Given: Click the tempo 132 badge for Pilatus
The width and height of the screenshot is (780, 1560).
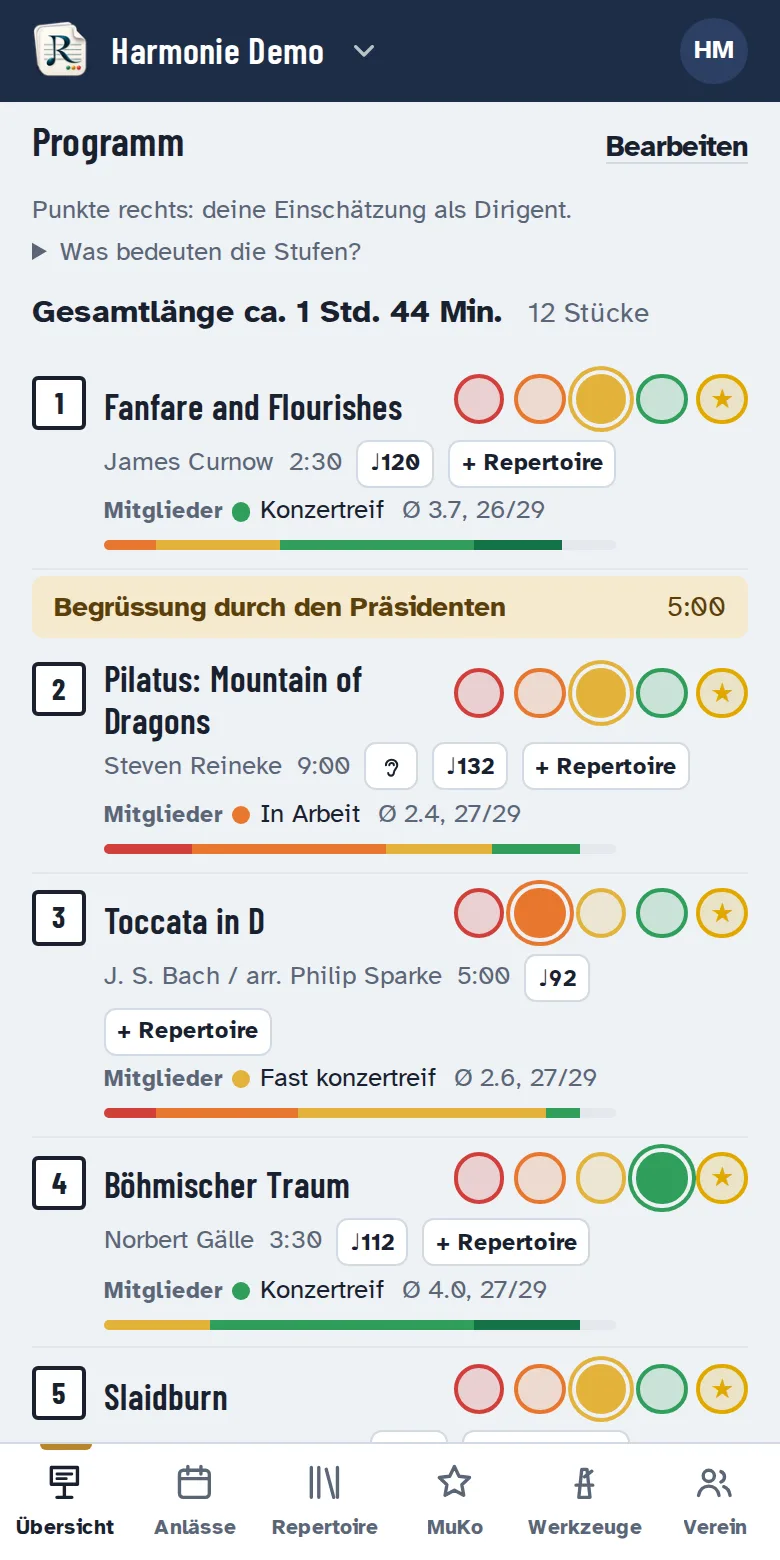Looking at the screenshot, I should pos(470,767).
